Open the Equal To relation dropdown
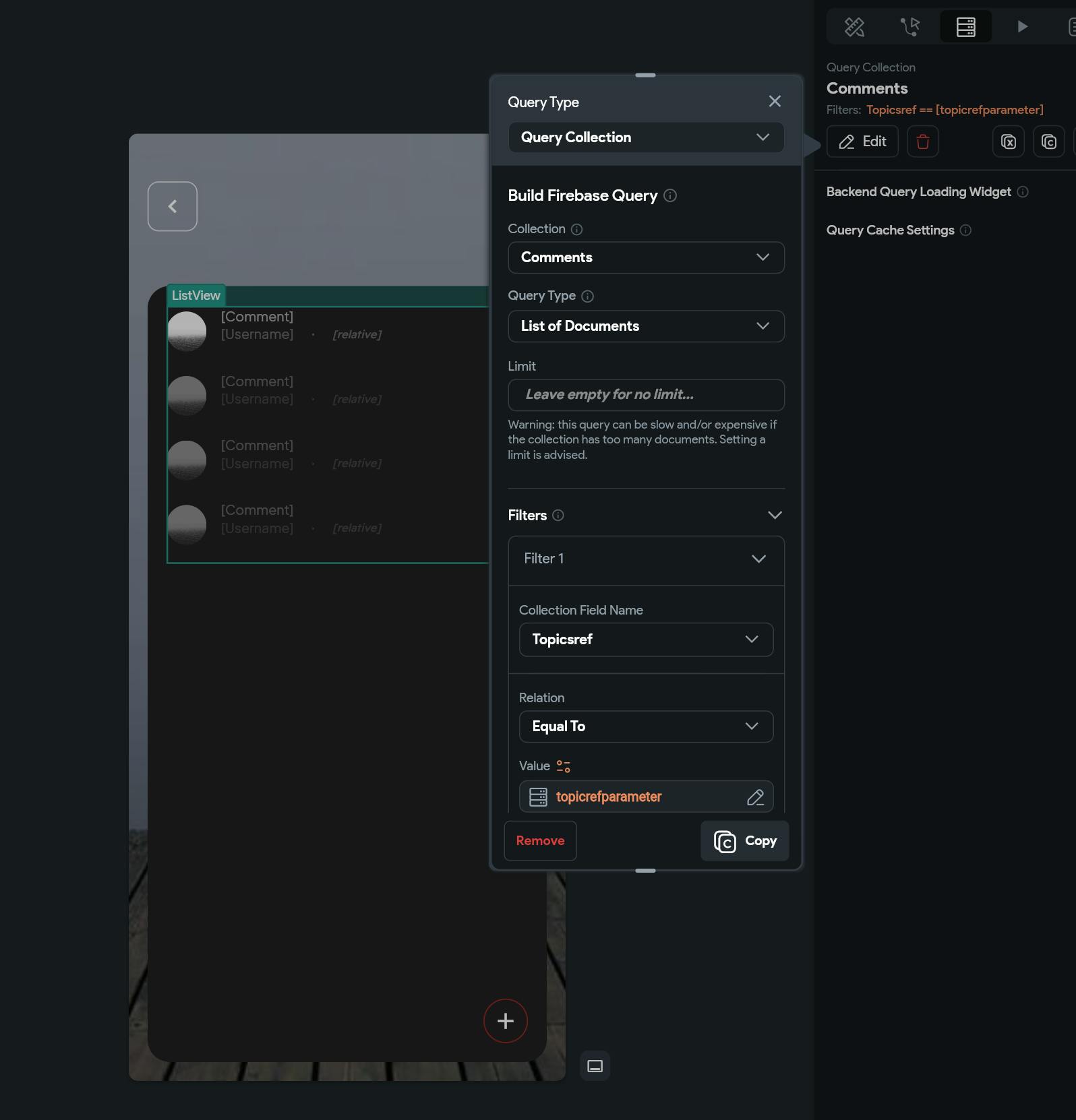Viewport: 1076px width, 1120px height. (646, 726)
